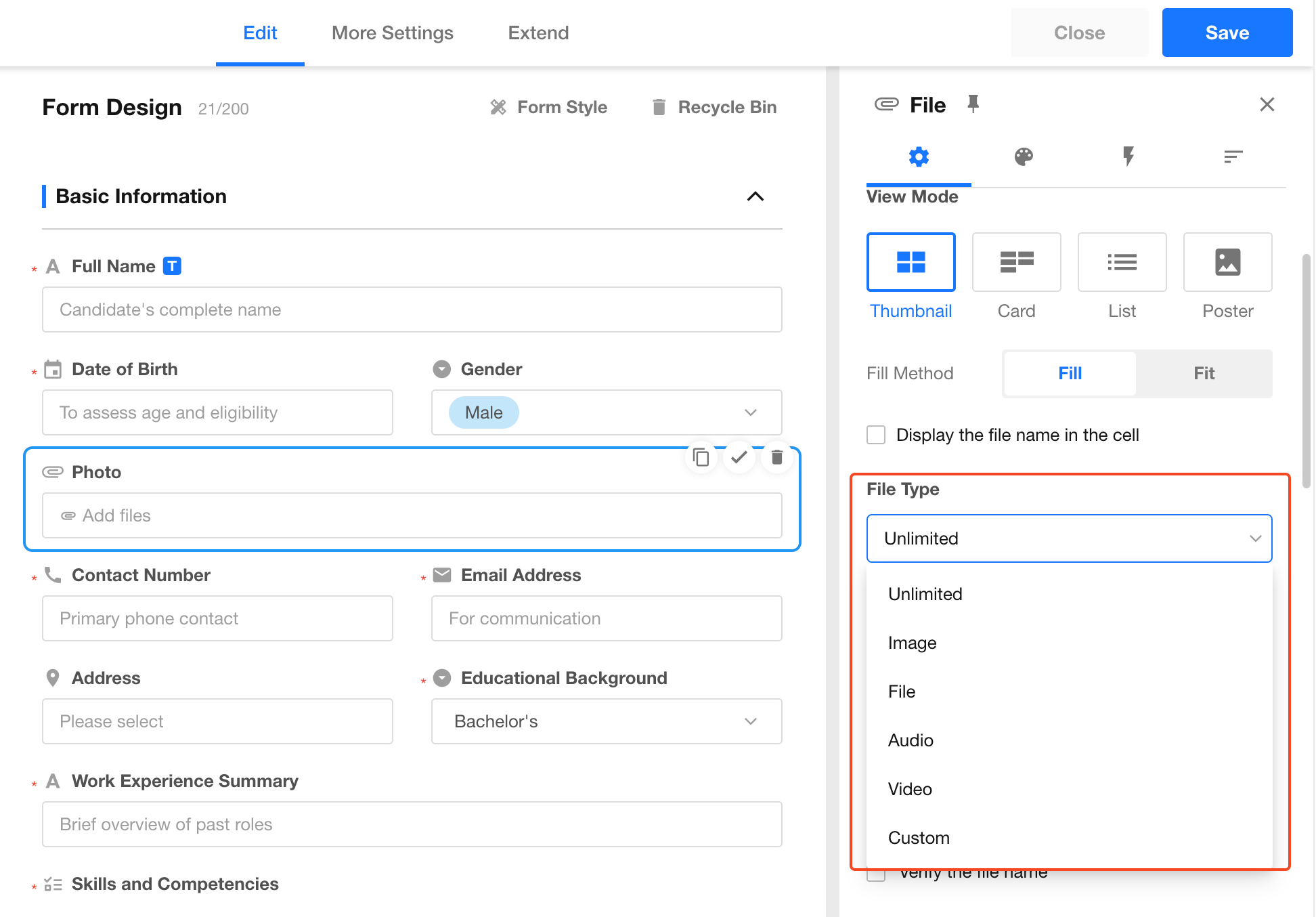Collapse the Basic Information section

[x=755, y=196]
